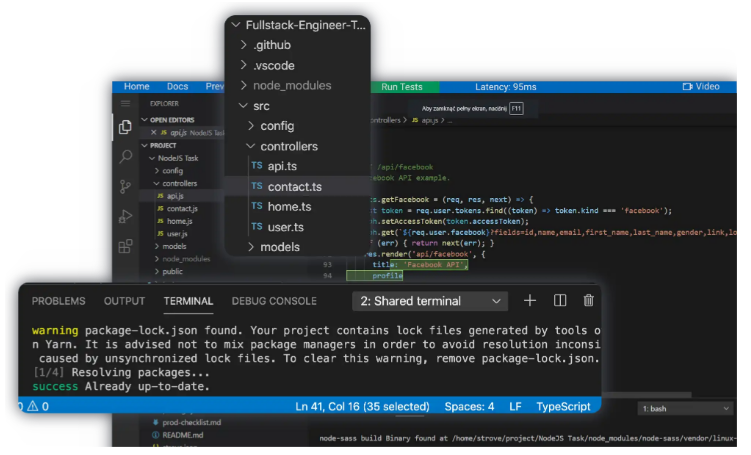The width and height of the screenshot is (751, 455).
Task: Open contact.ts in the file tree
Action: 297,186
